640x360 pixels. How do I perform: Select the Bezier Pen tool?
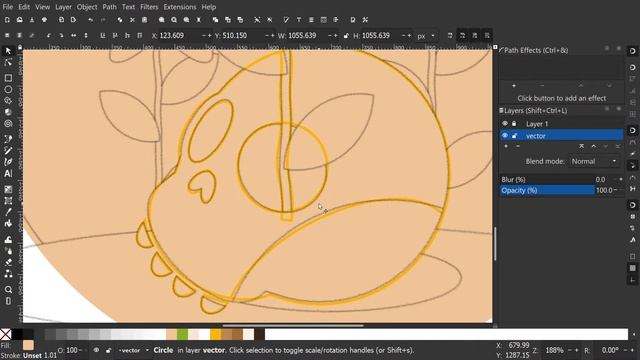(8, 139)
